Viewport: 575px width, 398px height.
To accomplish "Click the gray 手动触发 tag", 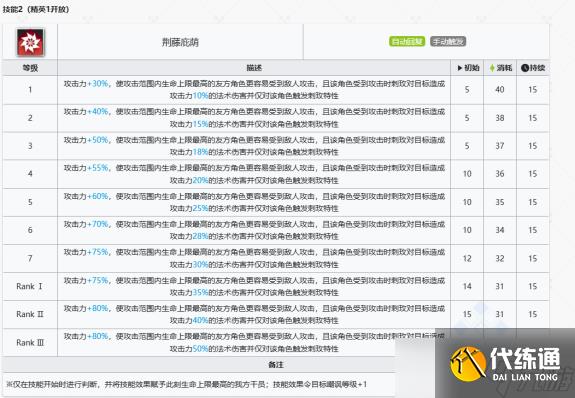I will [448, 42].
